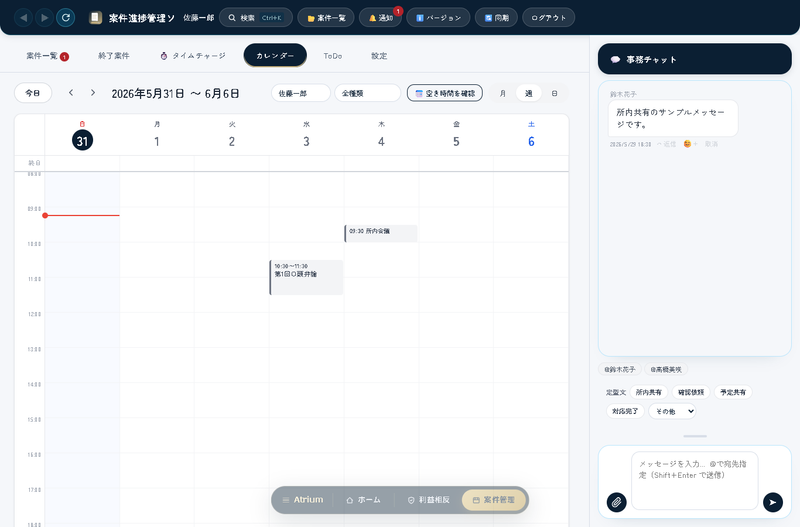Select the カレンダー tab
Screen dimensions: 800x527
pos(275,56)
